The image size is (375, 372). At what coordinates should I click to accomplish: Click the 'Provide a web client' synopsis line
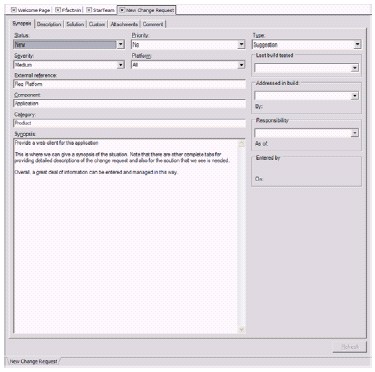click(57, 143)
